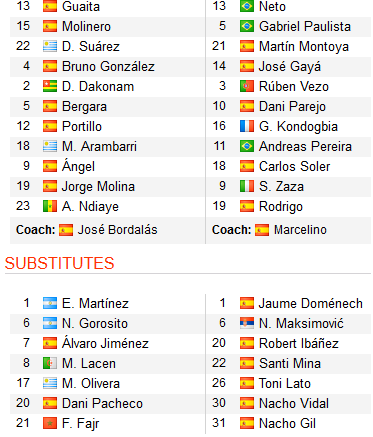Click the Brazil flag beside Gabriel Paulista

click(x=247, y=26)
